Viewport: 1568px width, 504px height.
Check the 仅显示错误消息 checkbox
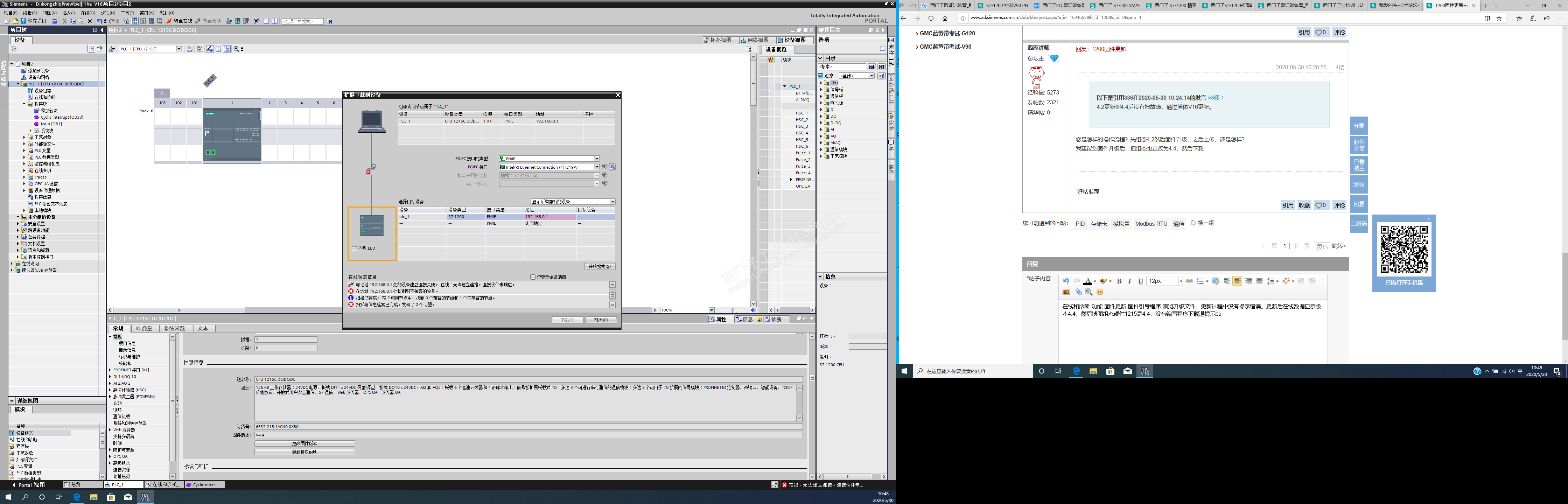(x=533, y=277)
